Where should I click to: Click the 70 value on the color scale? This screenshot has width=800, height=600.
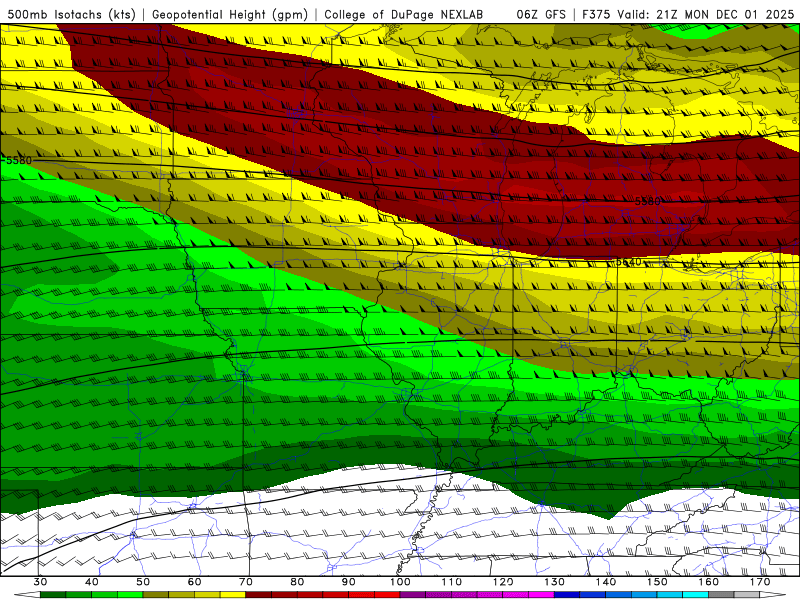pos(246,582)
